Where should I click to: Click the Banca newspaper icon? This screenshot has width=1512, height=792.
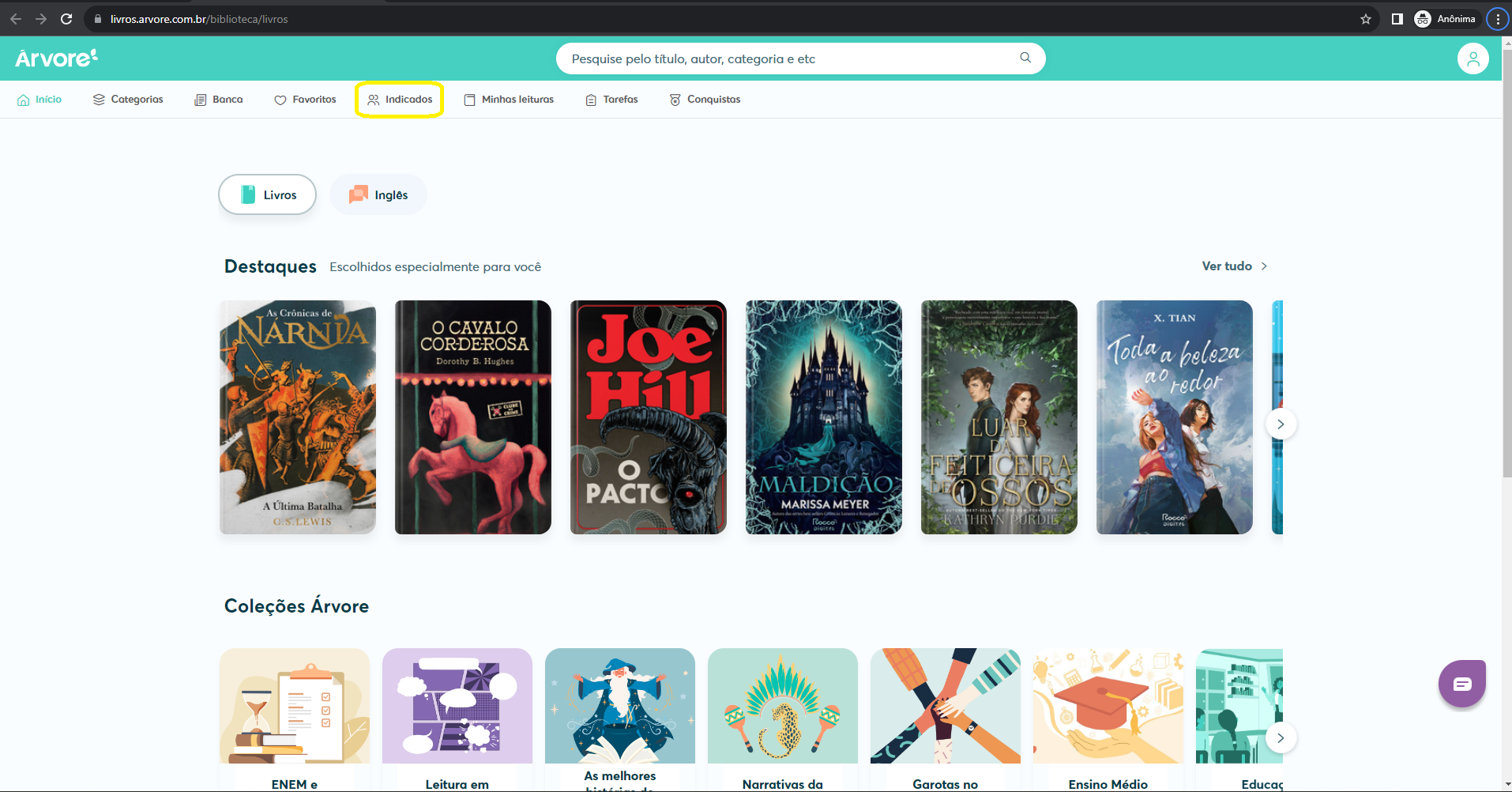tap(201, 100)
